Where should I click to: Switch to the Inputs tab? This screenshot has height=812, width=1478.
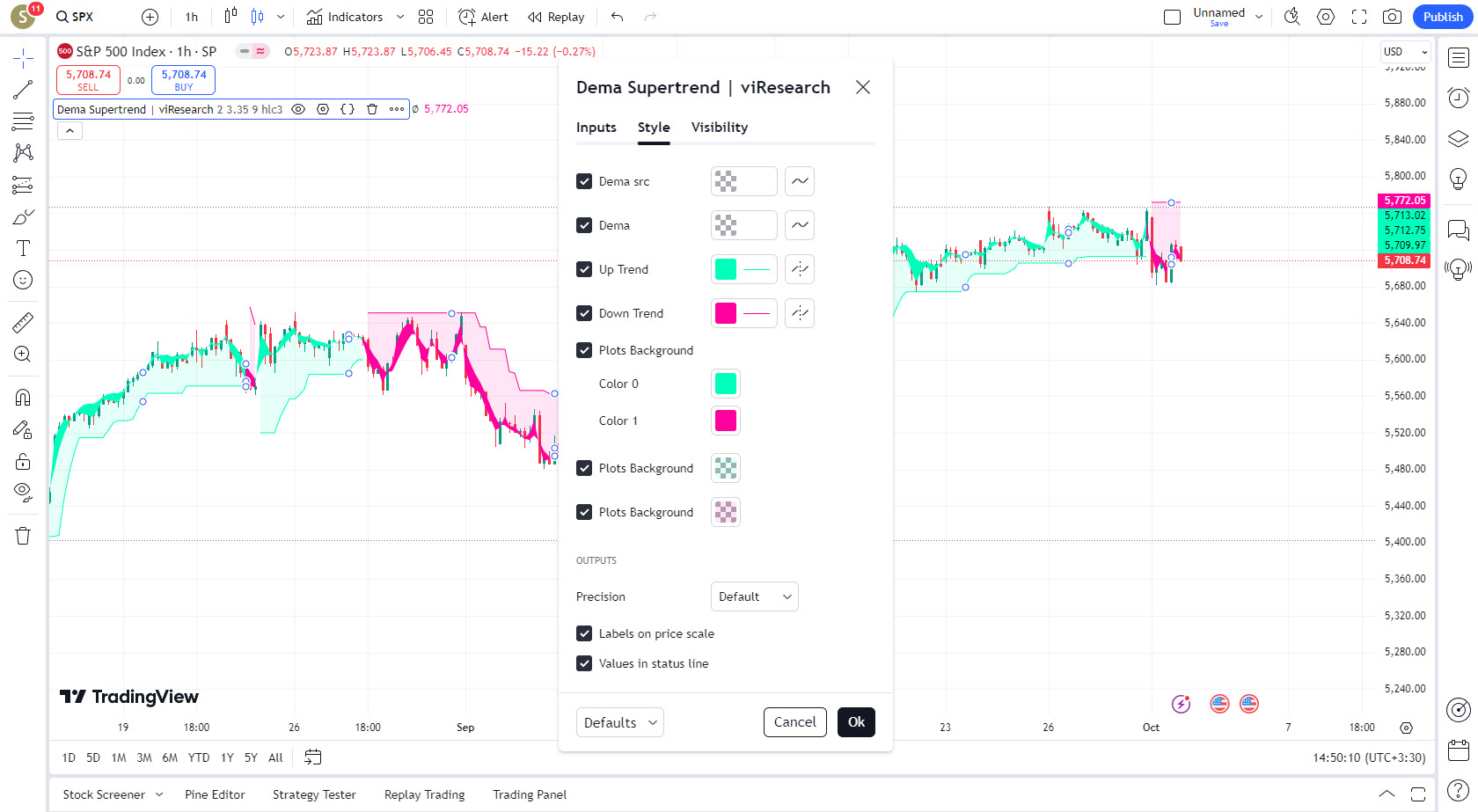point(596,128)
